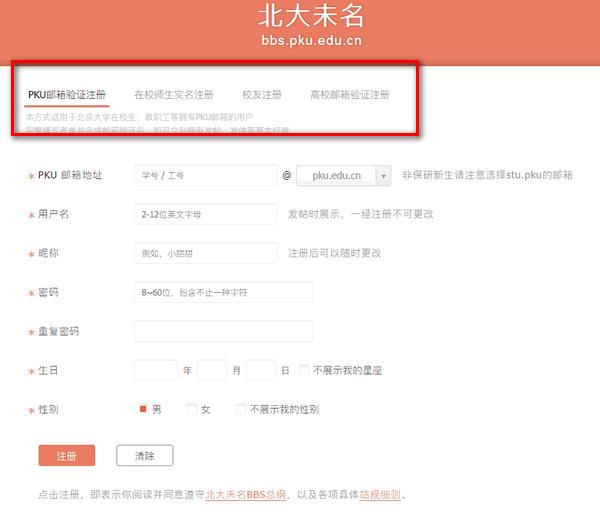Image resolution: width=600 pixels, height=528 pixels.
Task: Expand the pku.edu.cn domain dropdown
Action: 383,175
